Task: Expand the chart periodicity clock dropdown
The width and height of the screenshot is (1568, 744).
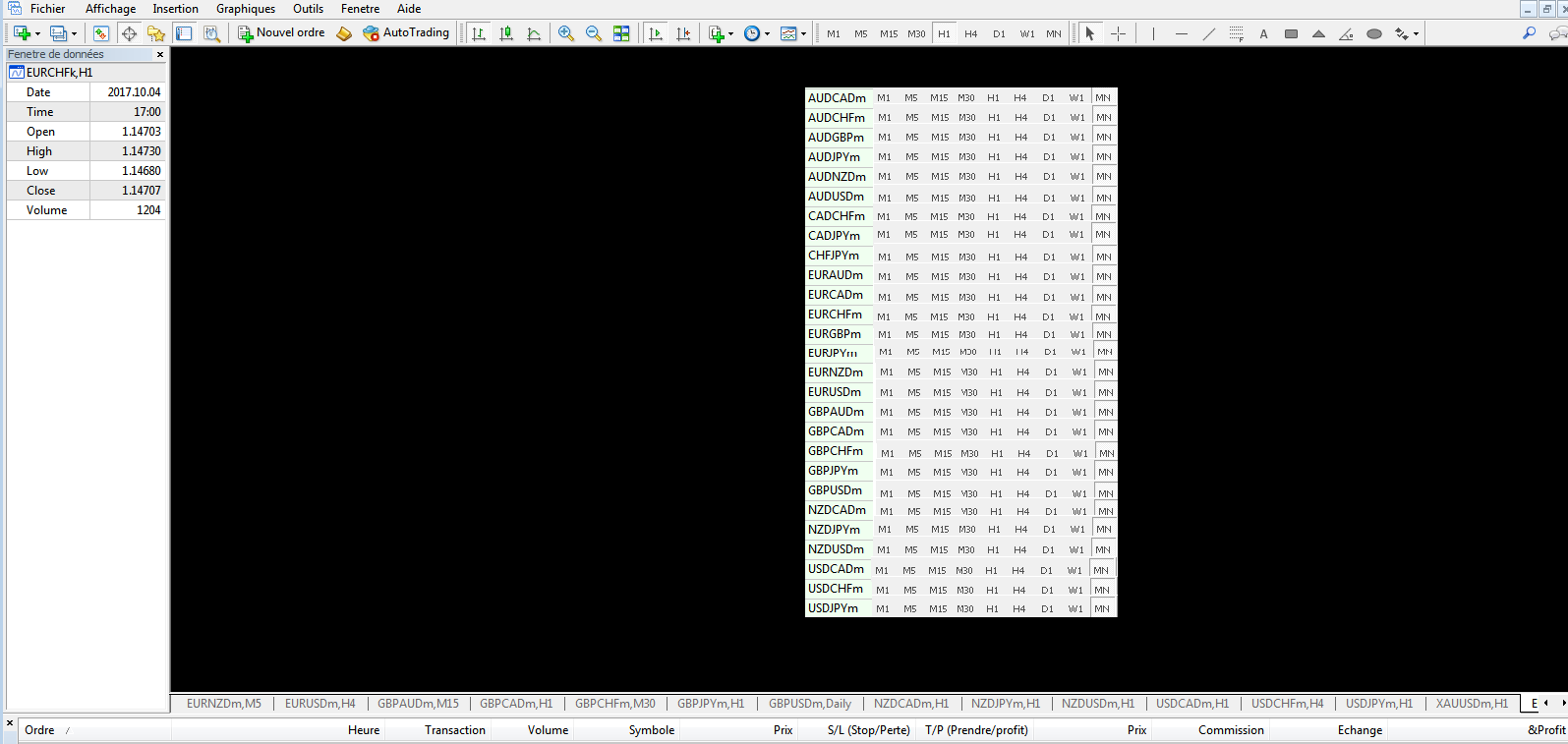Action: click(x=767, y=34)
